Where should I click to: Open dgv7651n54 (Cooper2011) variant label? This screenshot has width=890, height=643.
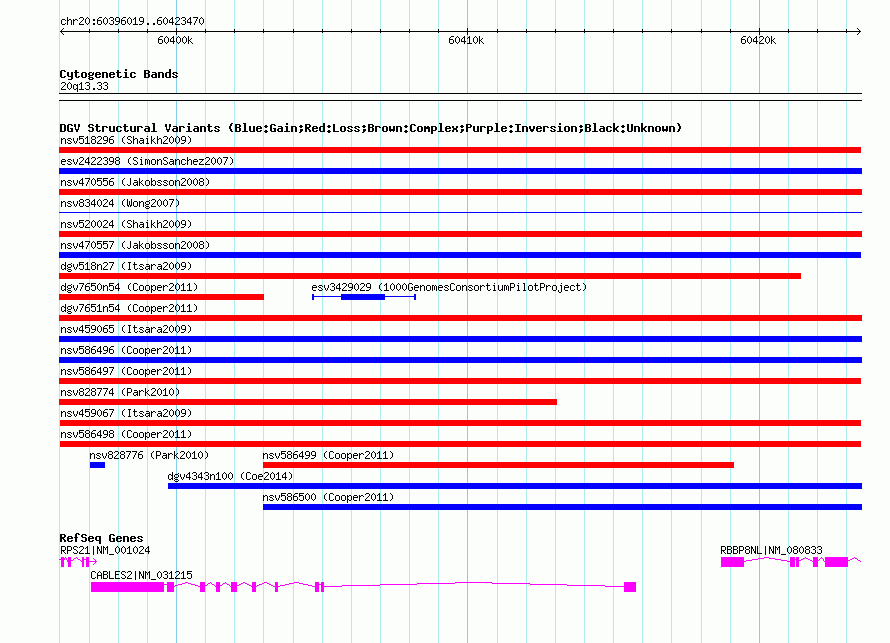click(129, 308)
